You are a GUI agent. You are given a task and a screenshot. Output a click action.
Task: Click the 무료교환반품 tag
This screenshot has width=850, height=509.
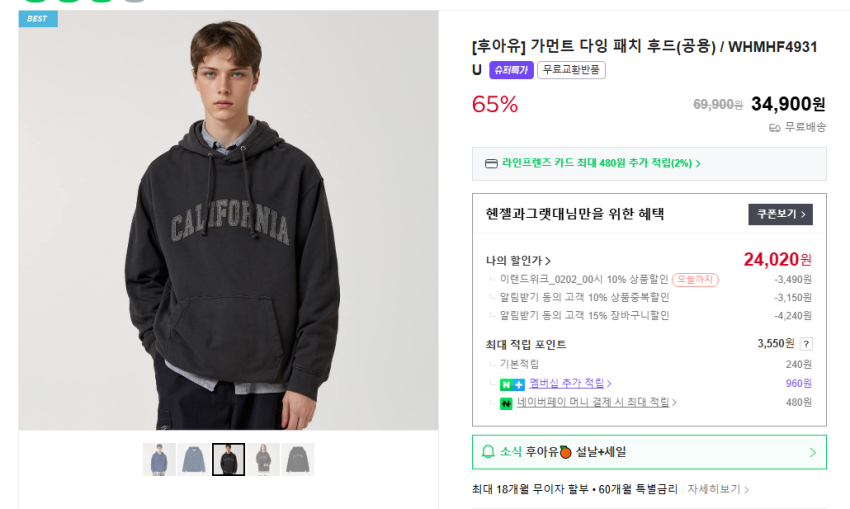[571, 70]
